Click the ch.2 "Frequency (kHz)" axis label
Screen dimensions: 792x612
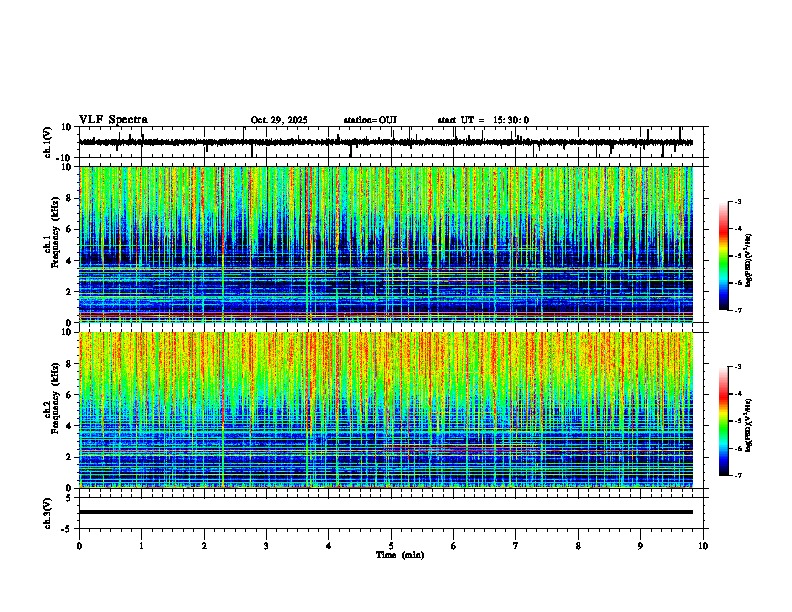coord(55,398)
